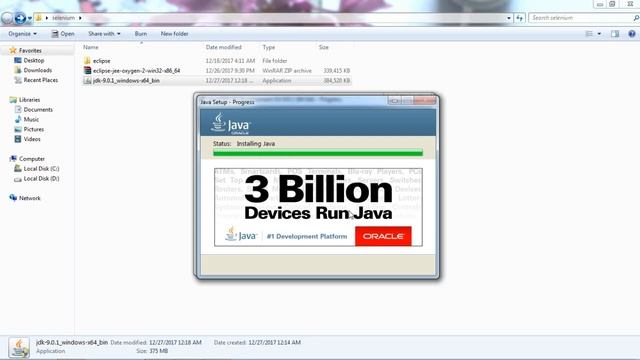The height and width of the screenshot is (360, 640).
Task: Open Downloads in Favorites
Action: click(38, 70)
